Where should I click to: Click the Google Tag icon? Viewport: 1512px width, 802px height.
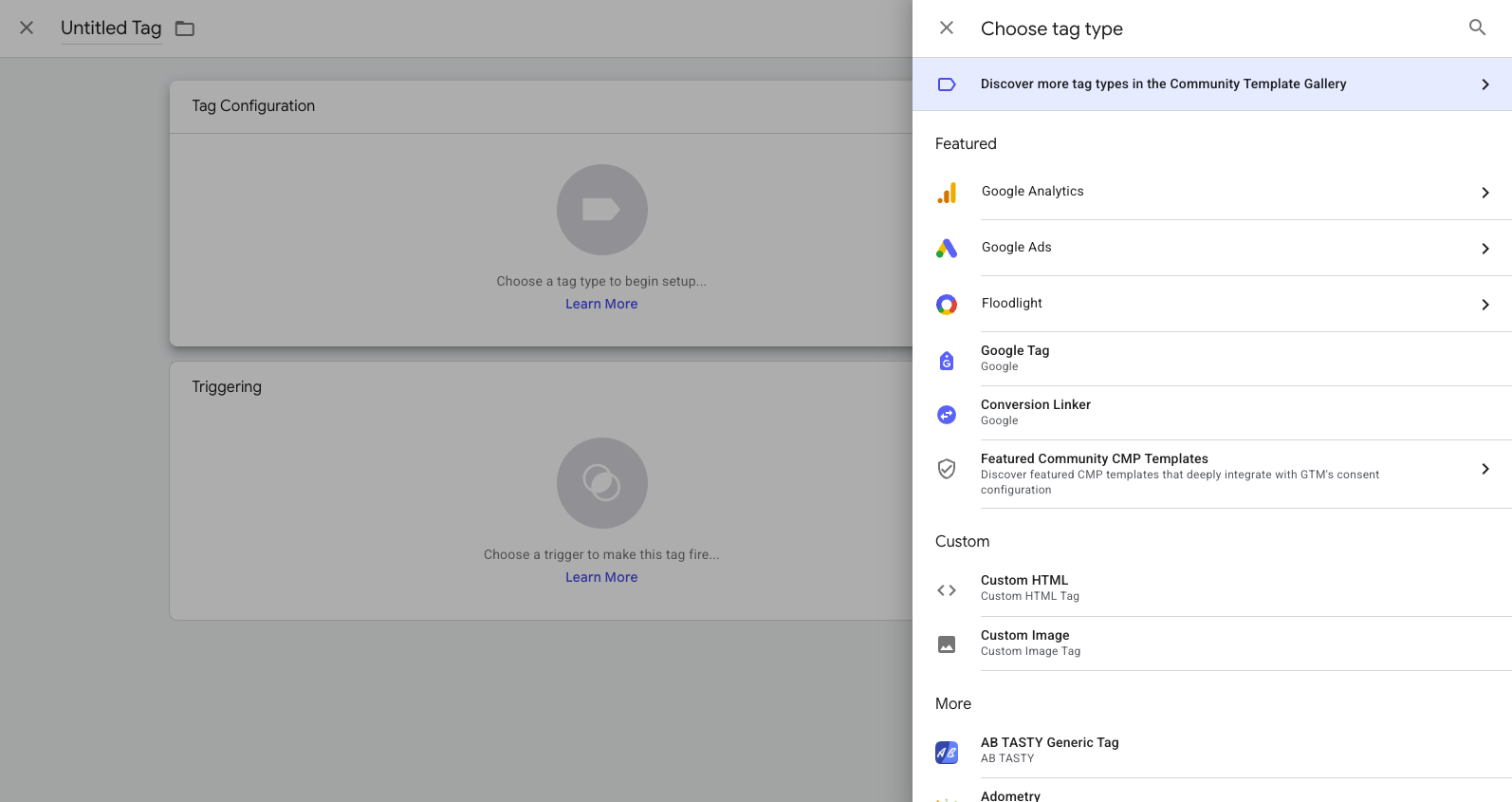pyautogui.click(x=947, y=361)
